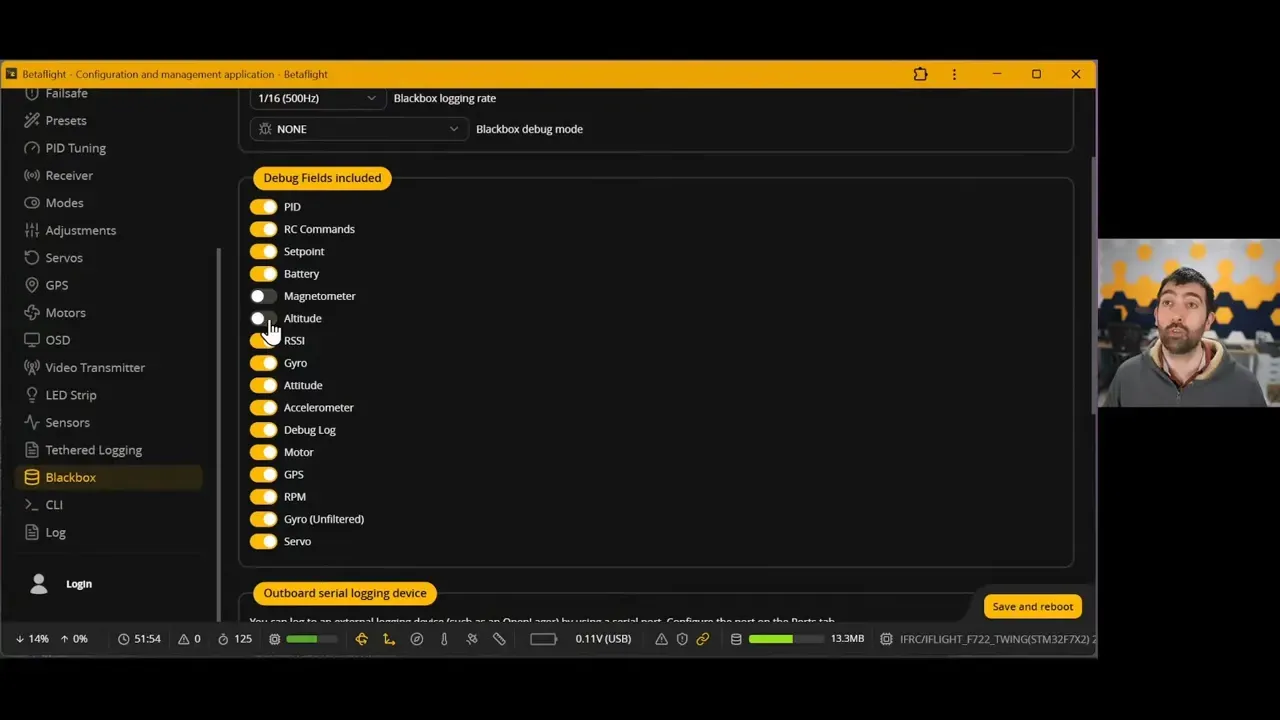Click the Debug Fields included header
Image resolution: width=1280 pixels, height=720 pixels.
tap(322, 178)
